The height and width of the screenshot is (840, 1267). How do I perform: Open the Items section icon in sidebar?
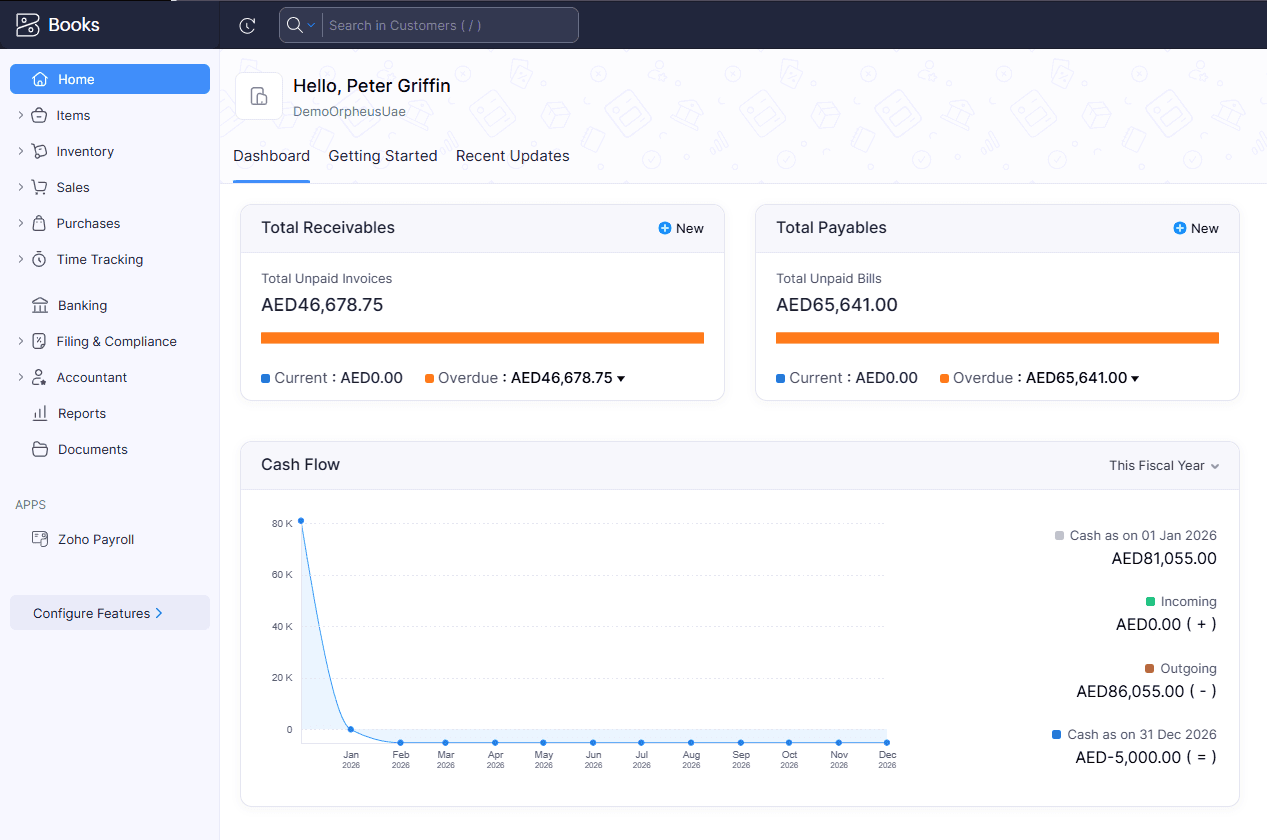[x=41, y=115]
